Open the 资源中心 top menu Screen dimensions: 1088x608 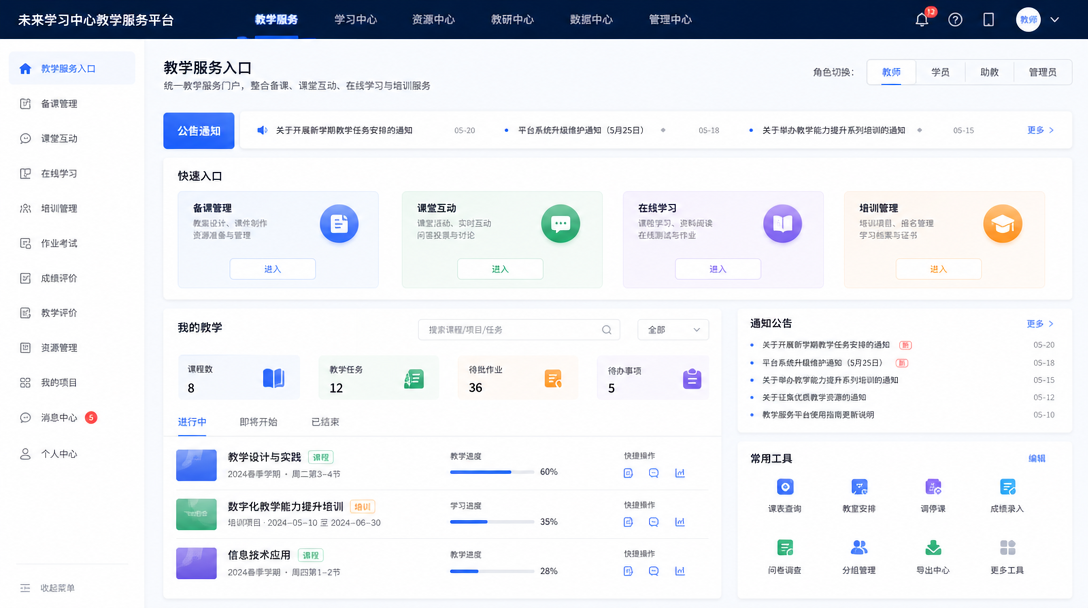point(434,19)
